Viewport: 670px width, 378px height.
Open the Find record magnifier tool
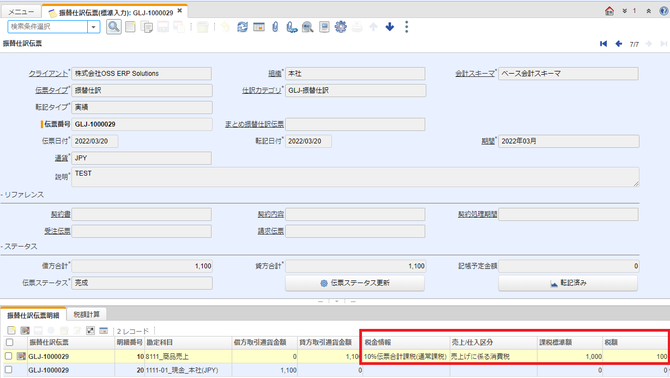[114, 27]
